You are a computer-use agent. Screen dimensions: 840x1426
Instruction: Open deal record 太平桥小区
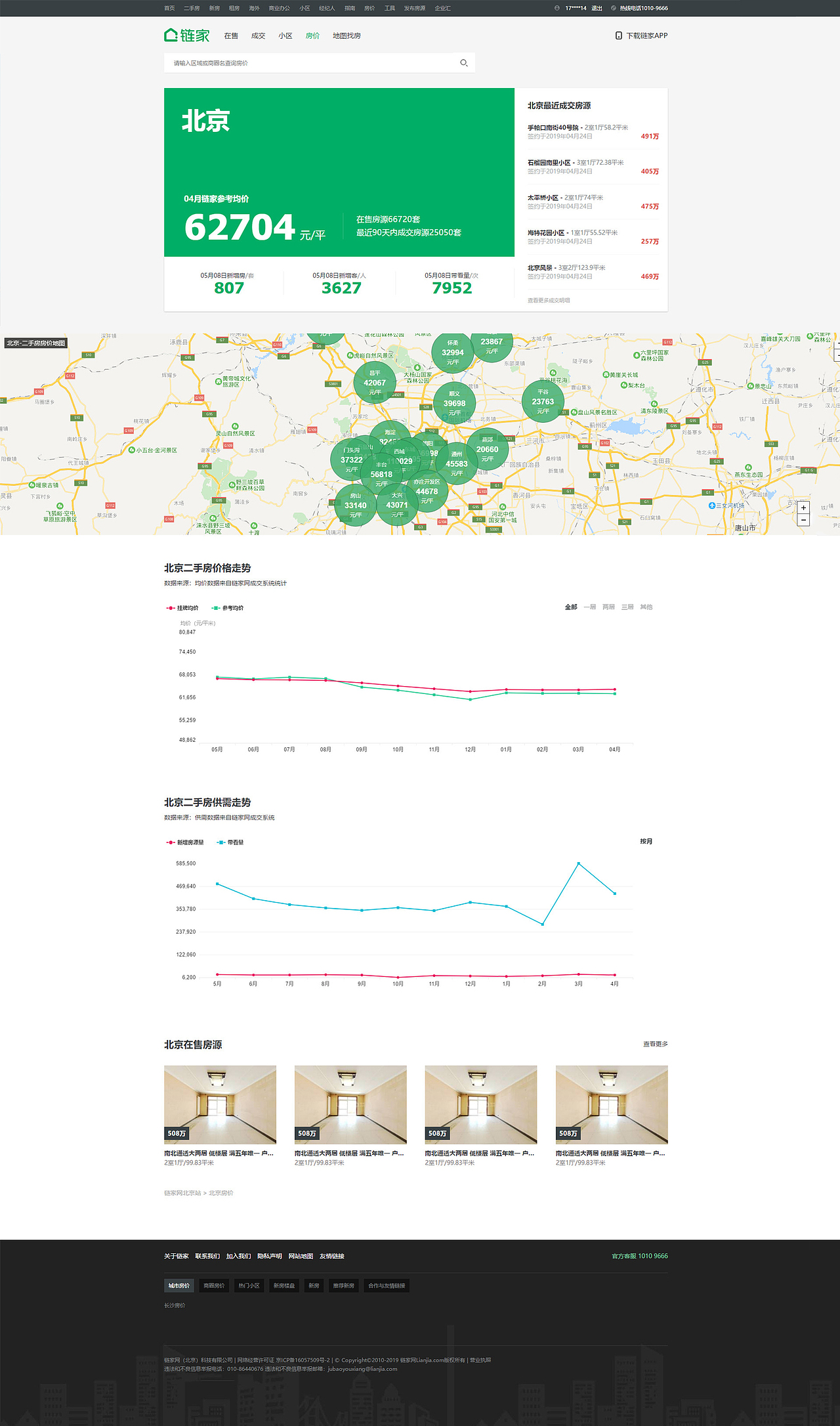pos(543,198)
